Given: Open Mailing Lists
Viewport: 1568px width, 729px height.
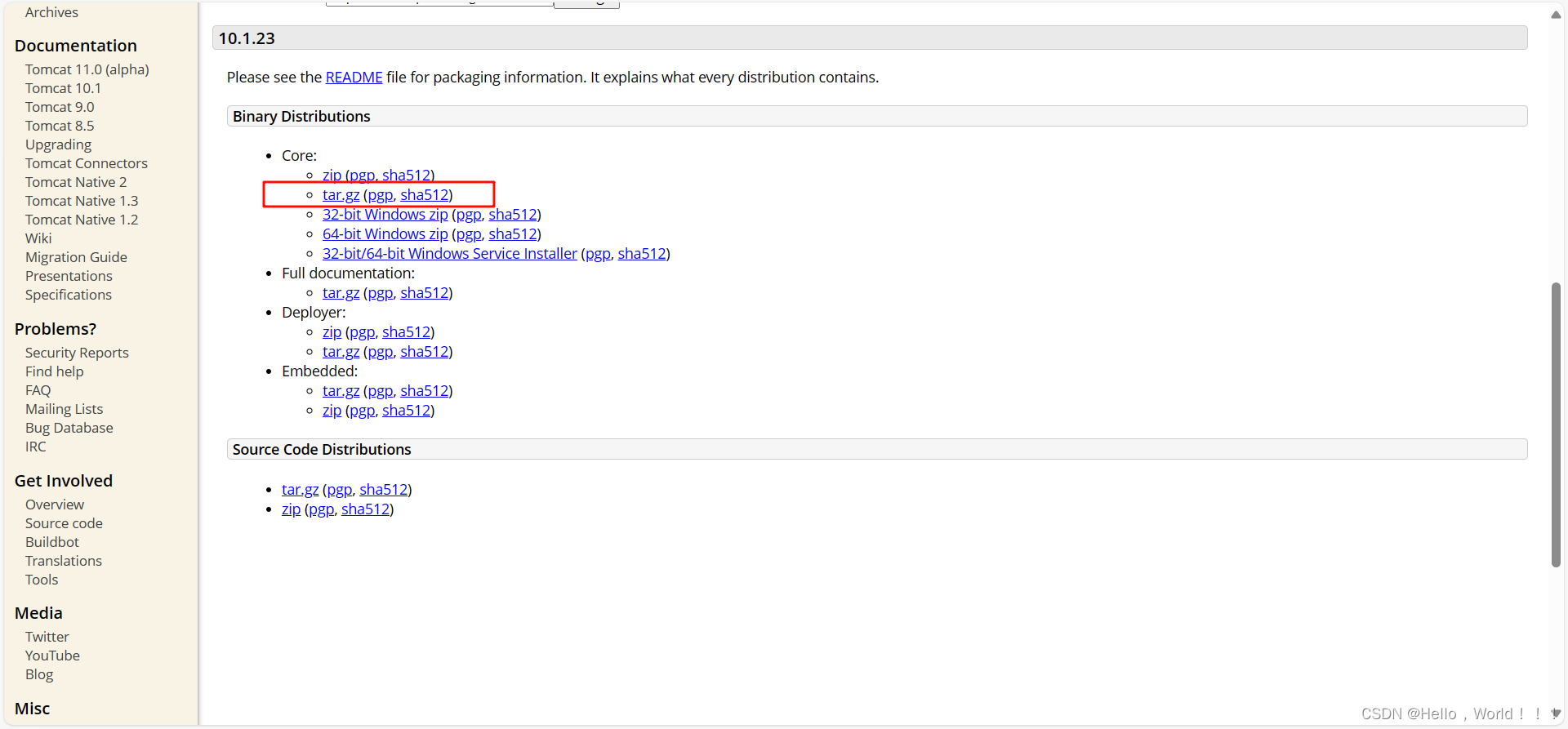Looking at the screenshot, I should (x=64, y=409).
